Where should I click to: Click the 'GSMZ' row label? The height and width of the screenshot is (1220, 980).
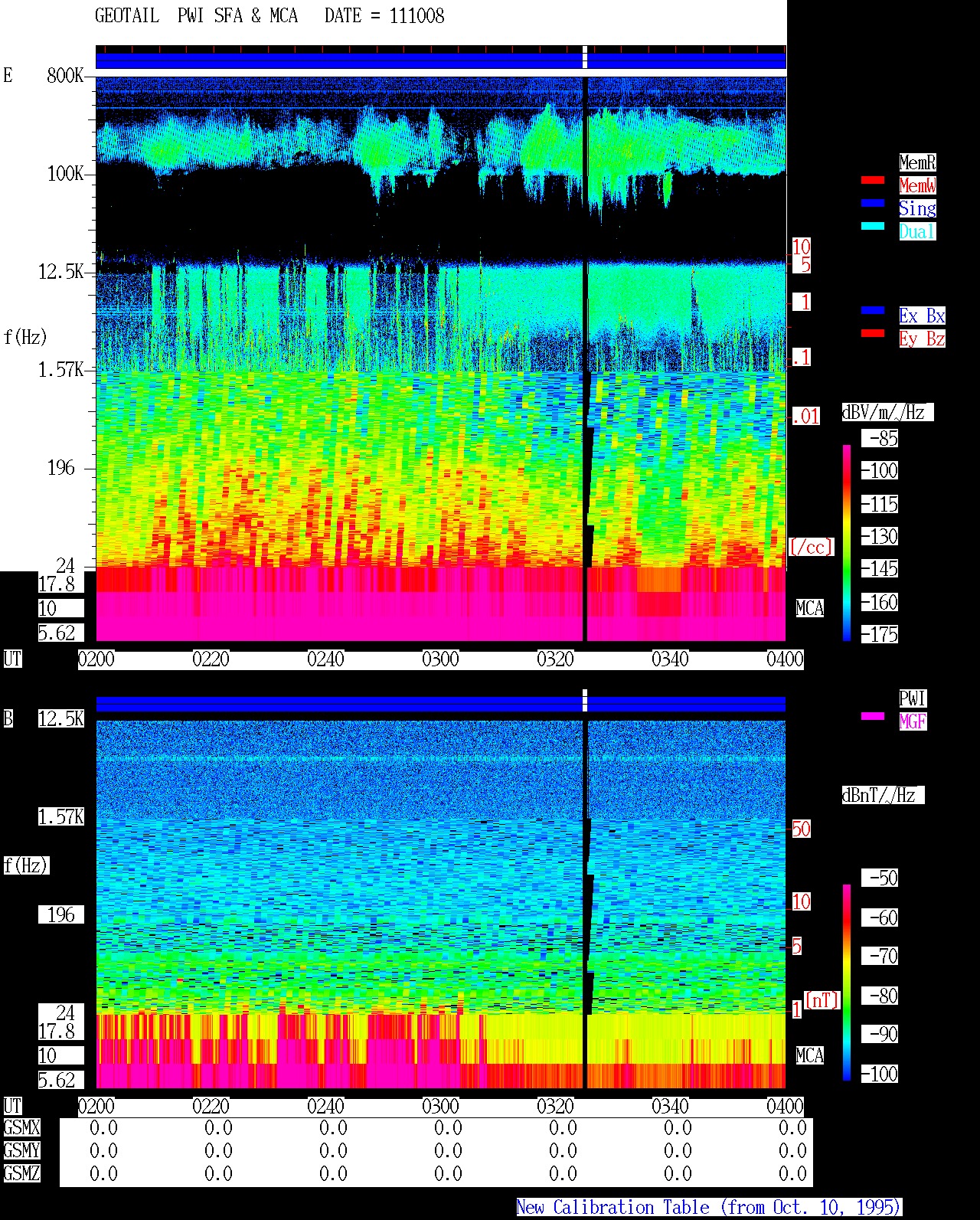coord(21,1174)
